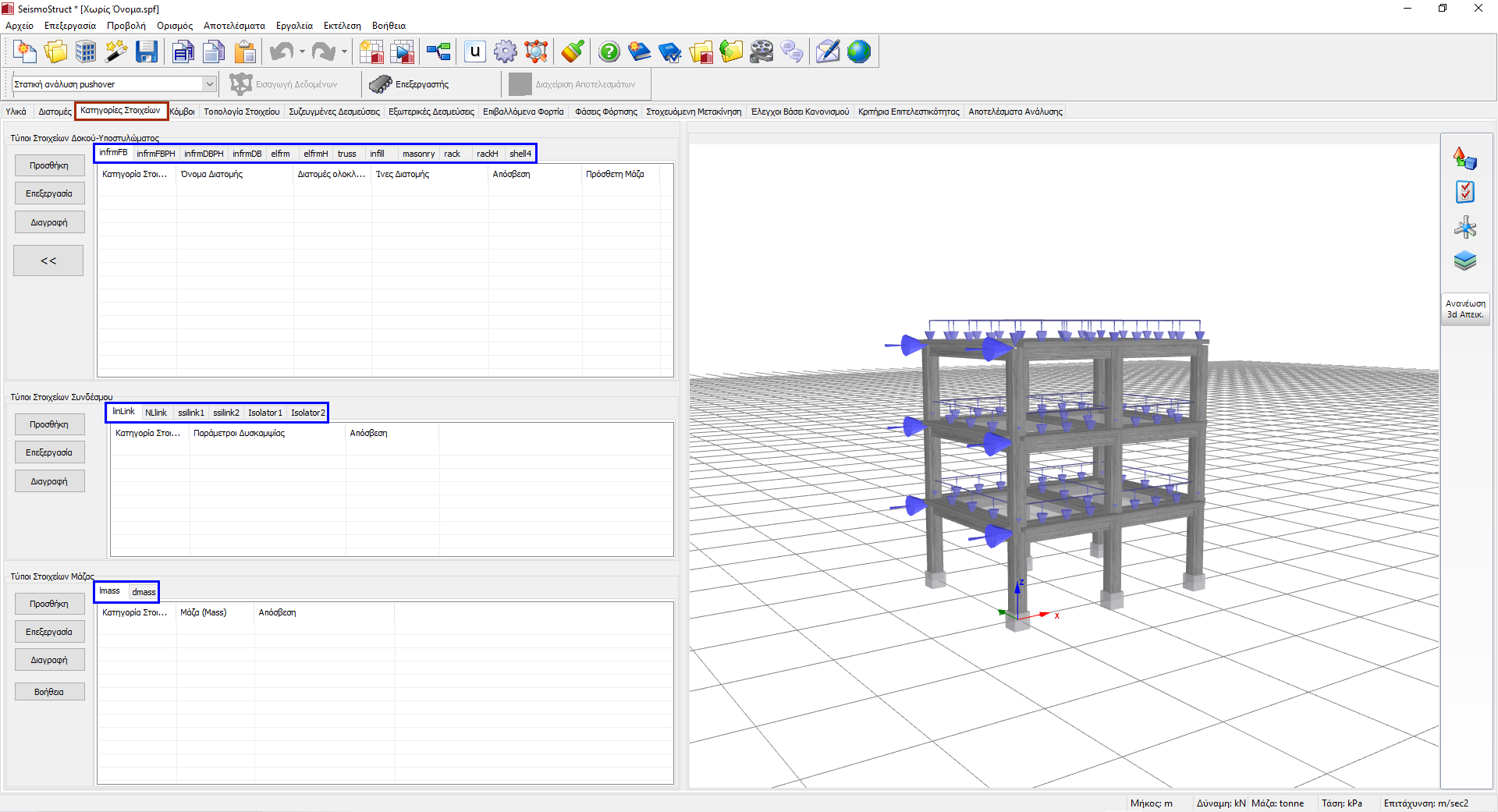Expand the redo history dropdown arrow
This screenshot has width=1498, height=812.
tap(344, 53)
